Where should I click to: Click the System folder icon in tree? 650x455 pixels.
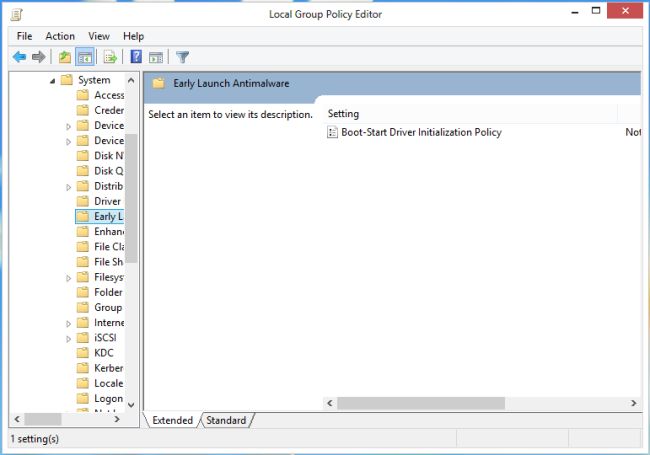pyautogui.click(x=67, y=80)
